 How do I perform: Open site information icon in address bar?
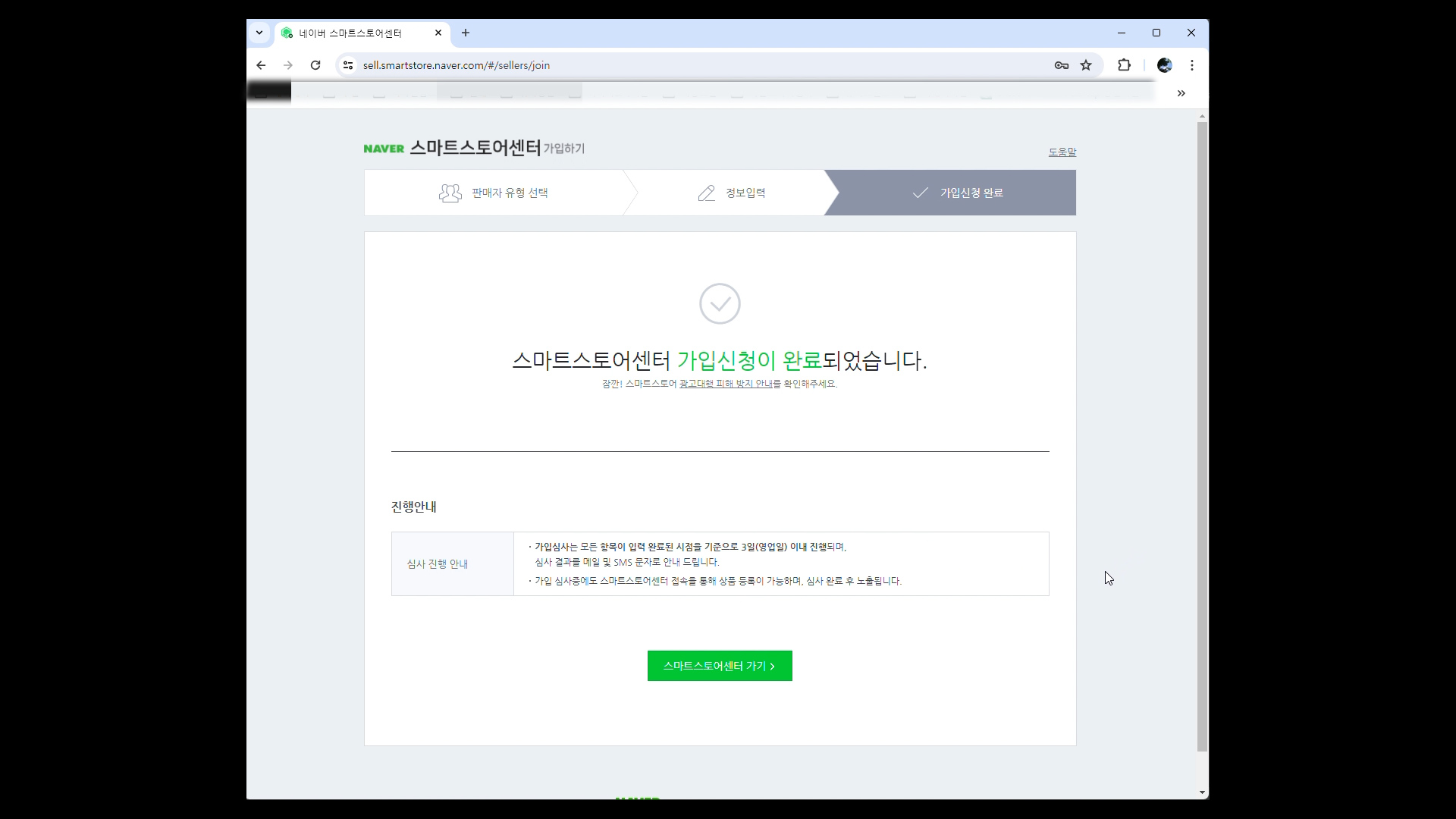tap(348, 65)
